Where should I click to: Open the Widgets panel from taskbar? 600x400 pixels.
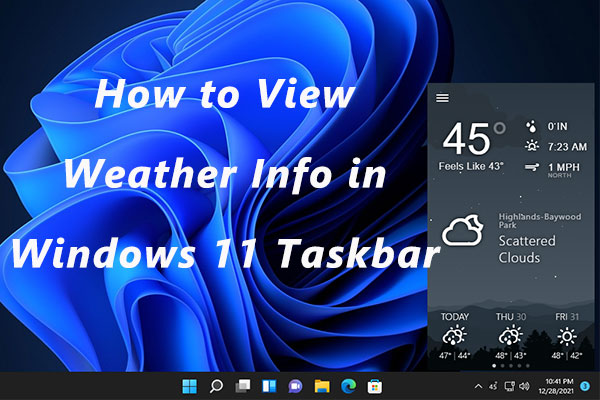coord(269,386)
